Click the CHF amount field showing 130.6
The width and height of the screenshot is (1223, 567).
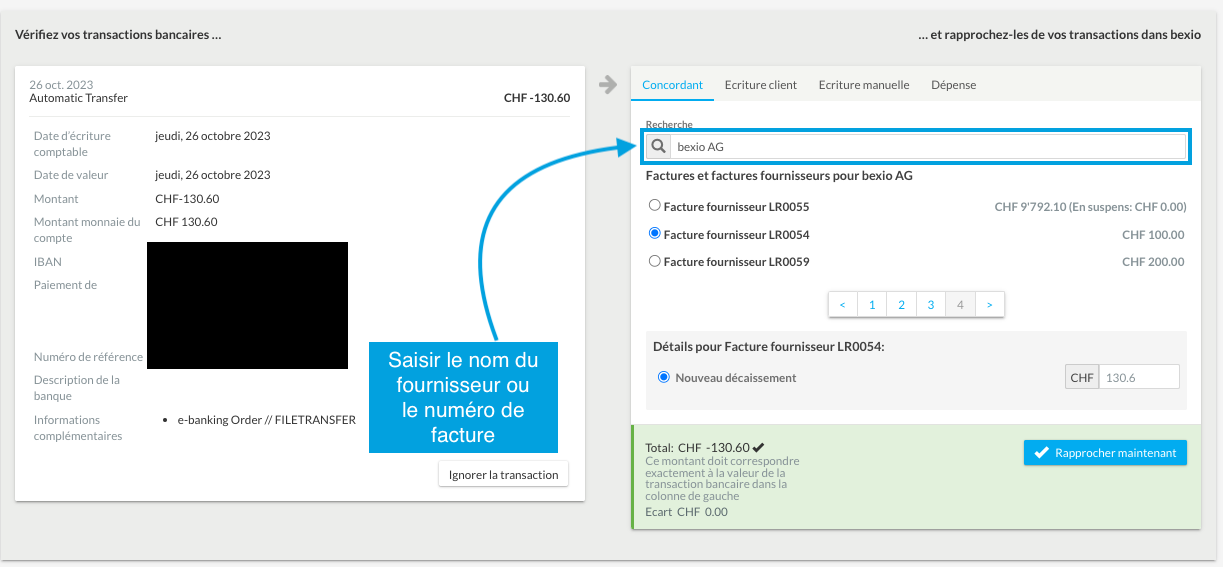[x=1139, y=377]
